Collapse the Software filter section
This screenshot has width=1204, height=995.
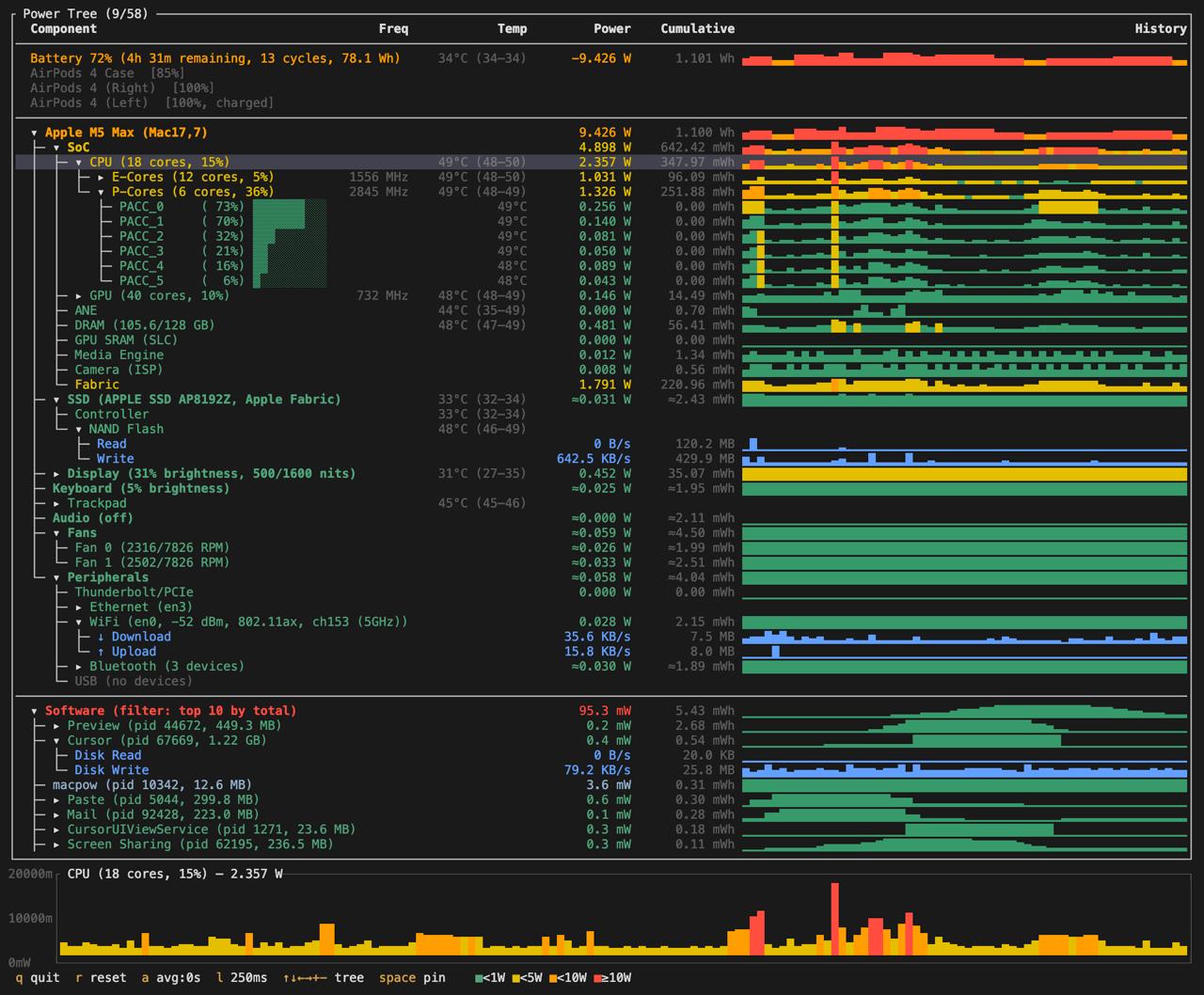(x=35, y=711)
